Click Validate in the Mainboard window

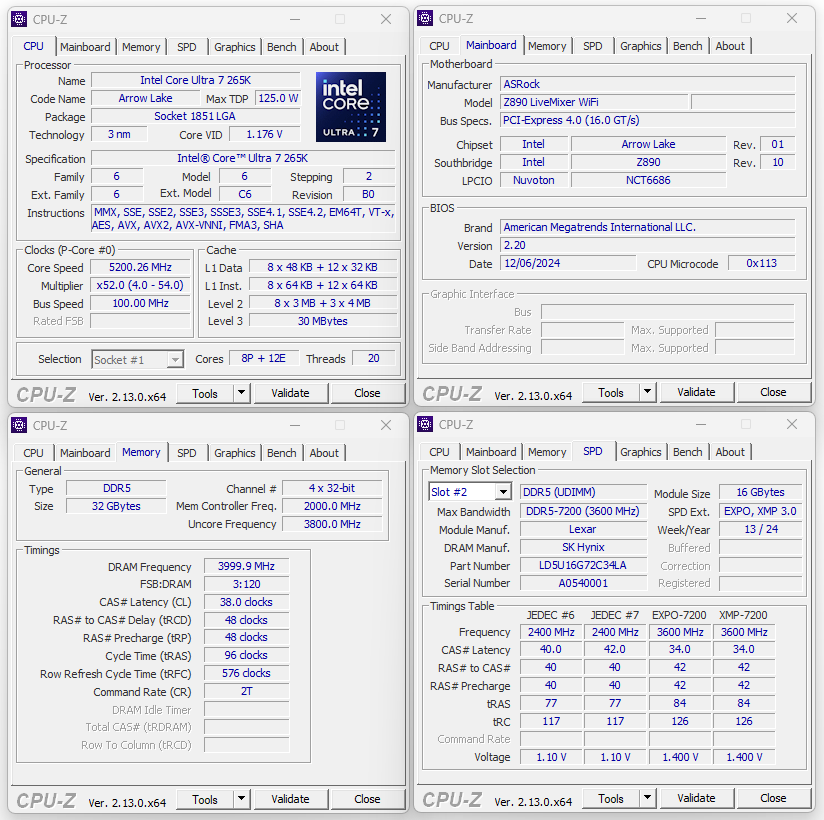tap(696, 392)
